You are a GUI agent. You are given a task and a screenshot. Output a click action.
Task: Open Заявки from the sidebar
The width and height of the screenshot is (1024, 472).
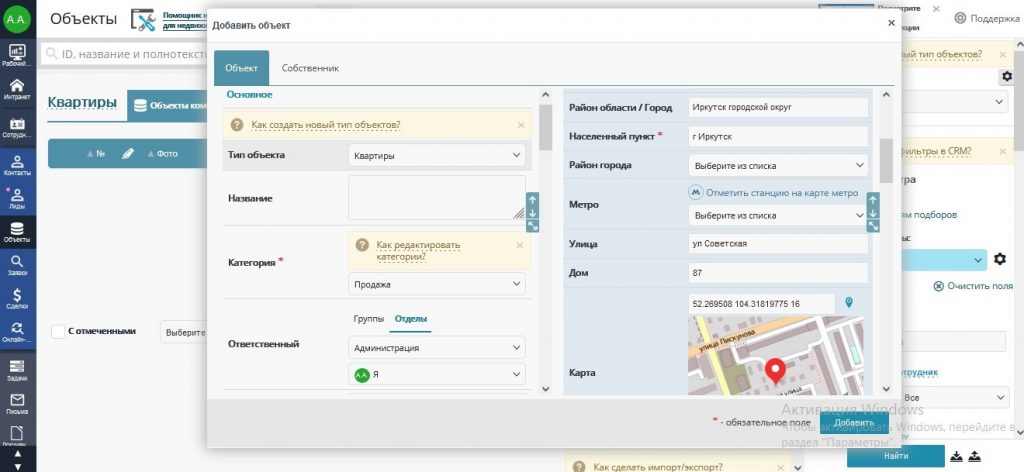coord(17,264)
